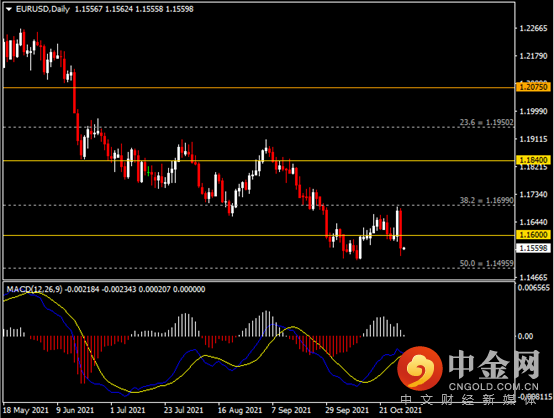Click the 1.20750 orange price label
The height and width of the screenshot is (418, 554).
click(x=534, y=87)
